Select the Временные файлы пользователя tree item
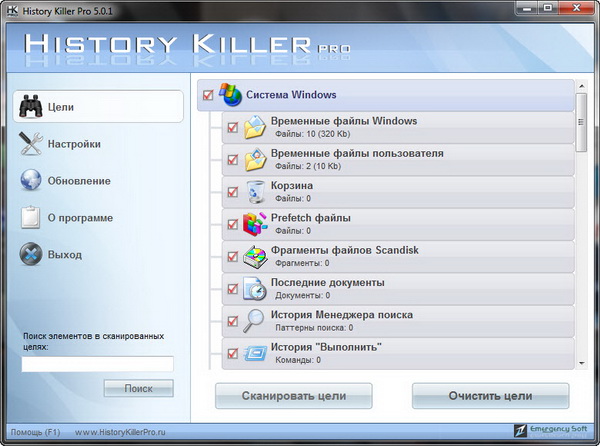The width and height of the screenshot is (600, 446). (357, 153)
